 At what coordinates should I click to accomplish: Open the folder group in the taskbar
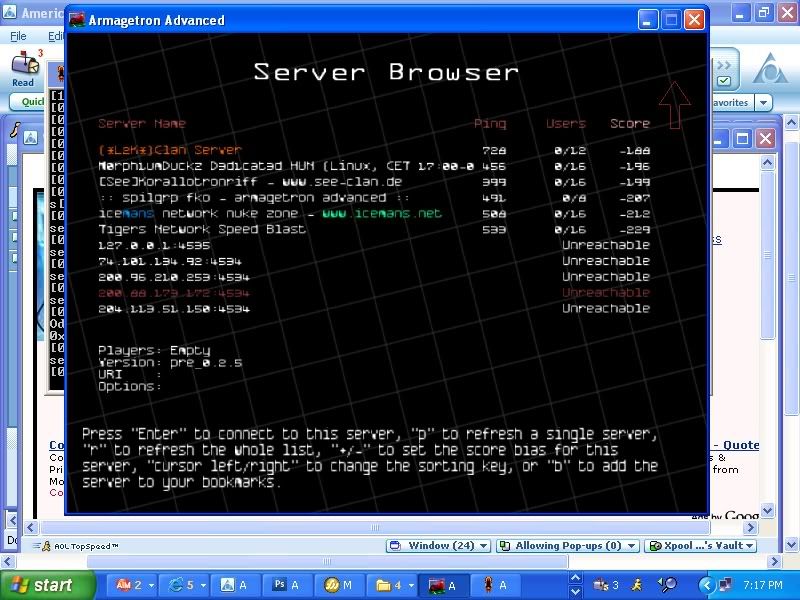point(391,585)
